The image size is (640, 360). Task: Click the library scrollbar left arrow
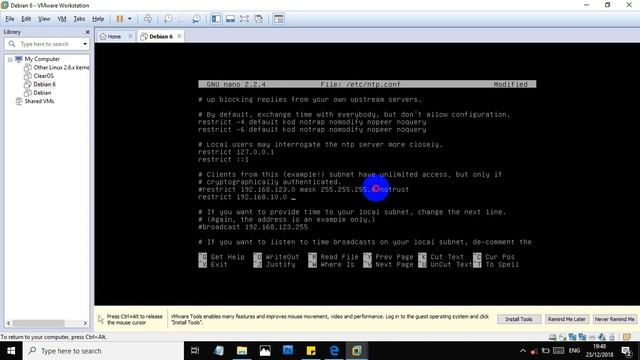pyautogui.click(x=8, y=323)
